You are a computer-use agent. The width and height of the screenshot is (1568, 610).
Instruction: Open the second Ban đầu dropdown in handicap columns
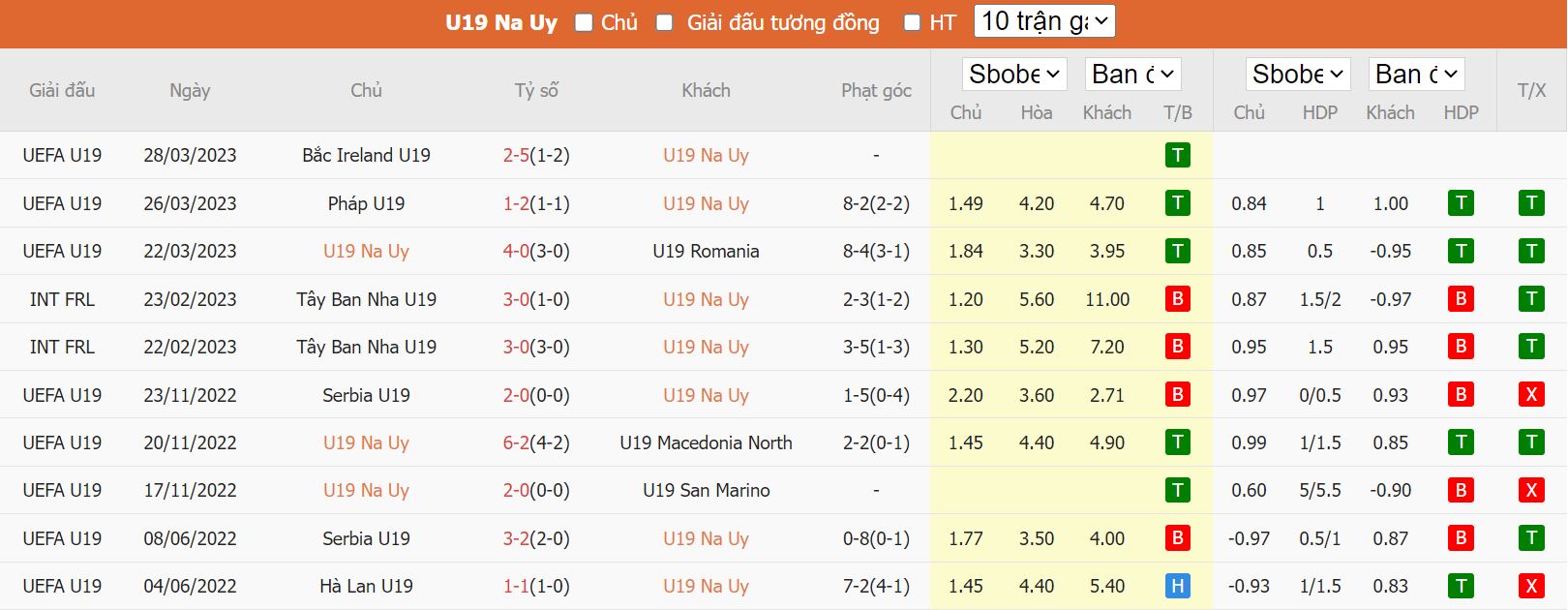point(1415,75)
